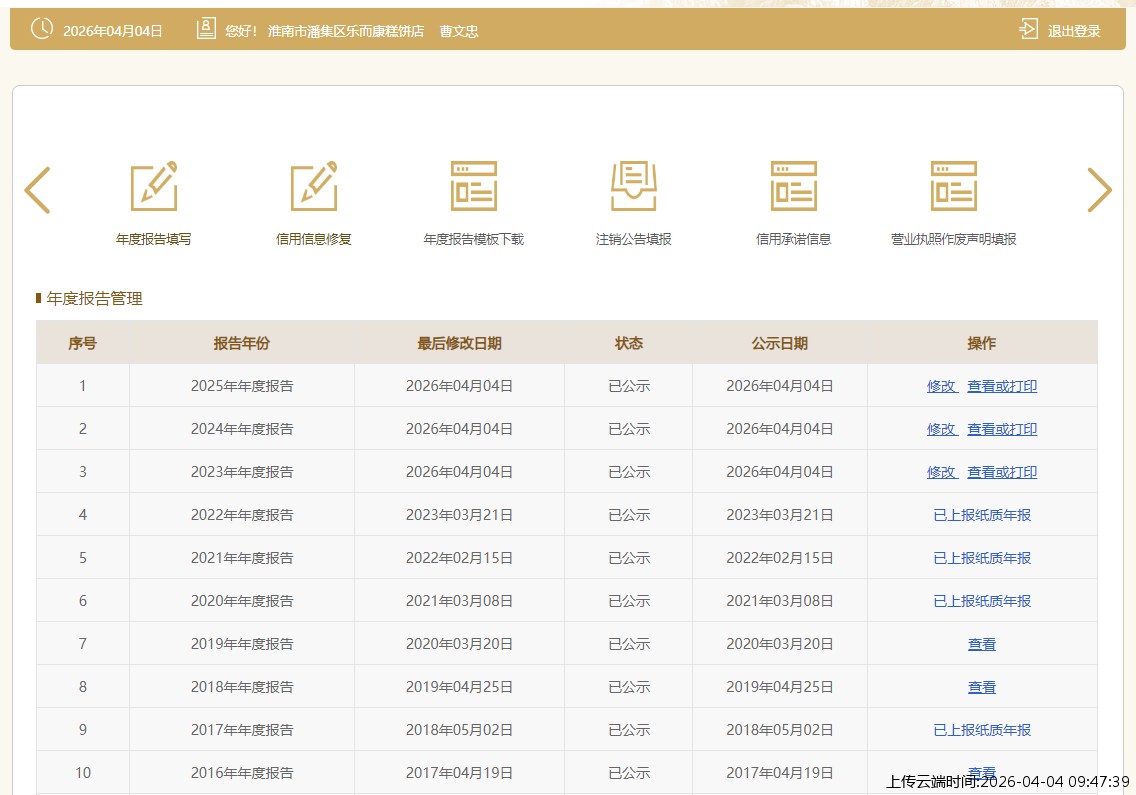Viewport: 1136px width, 795px height.
Task: Click the 营业执照作废声明填报 icon
Action: pos(954,186)
